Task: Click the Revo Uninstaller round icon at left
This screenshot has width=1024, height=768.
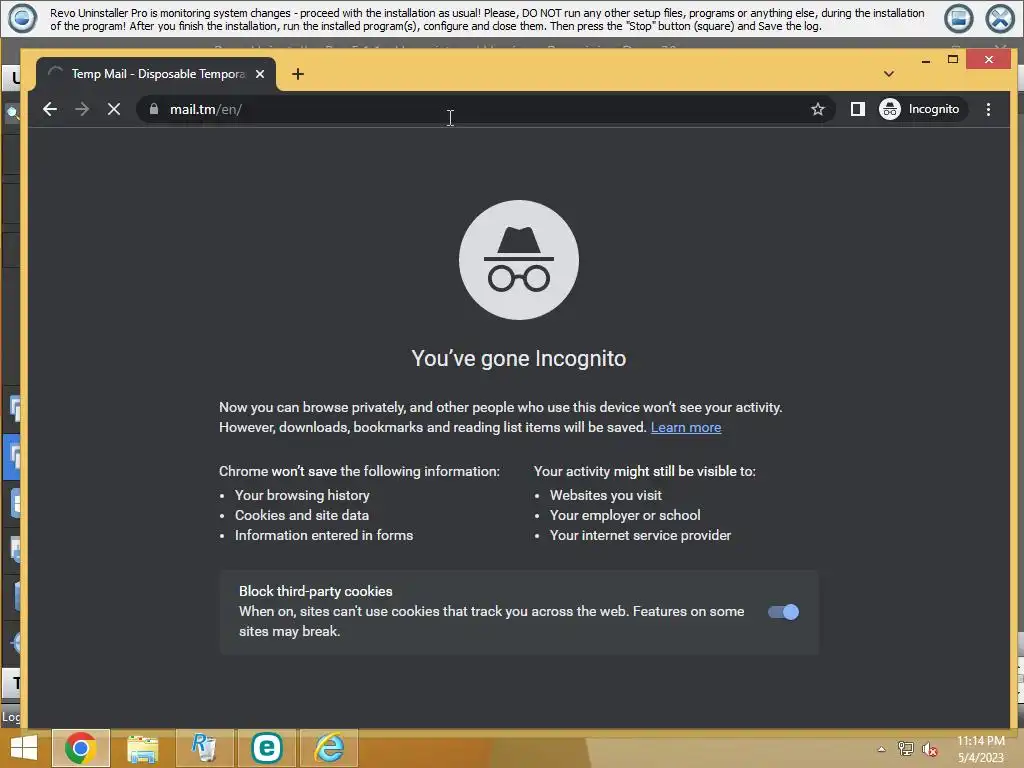Action: pos(22,18)
